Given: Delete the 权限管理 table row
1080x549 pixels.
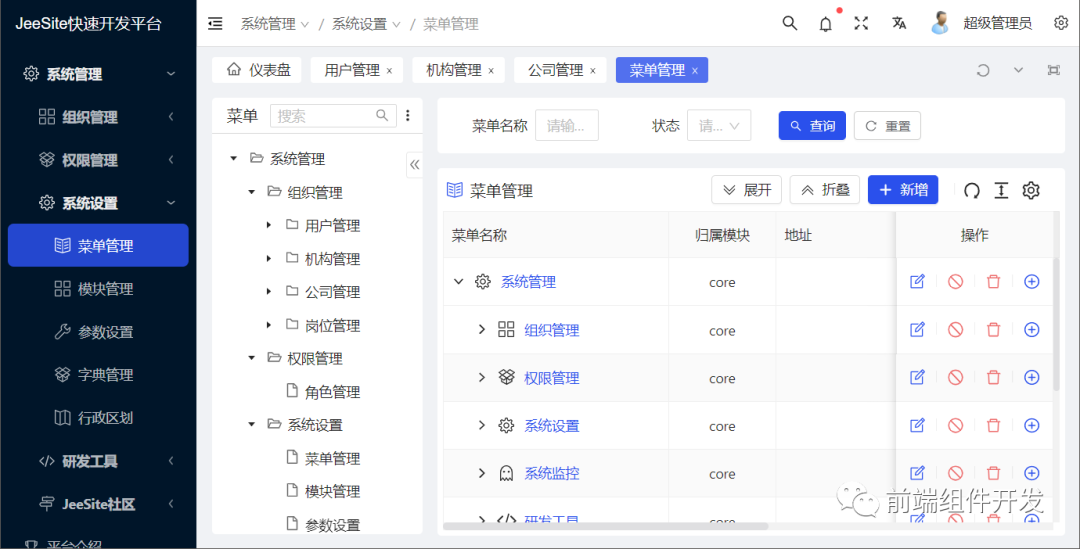Looking at the screenshot, I should click(x=993, y=377).
